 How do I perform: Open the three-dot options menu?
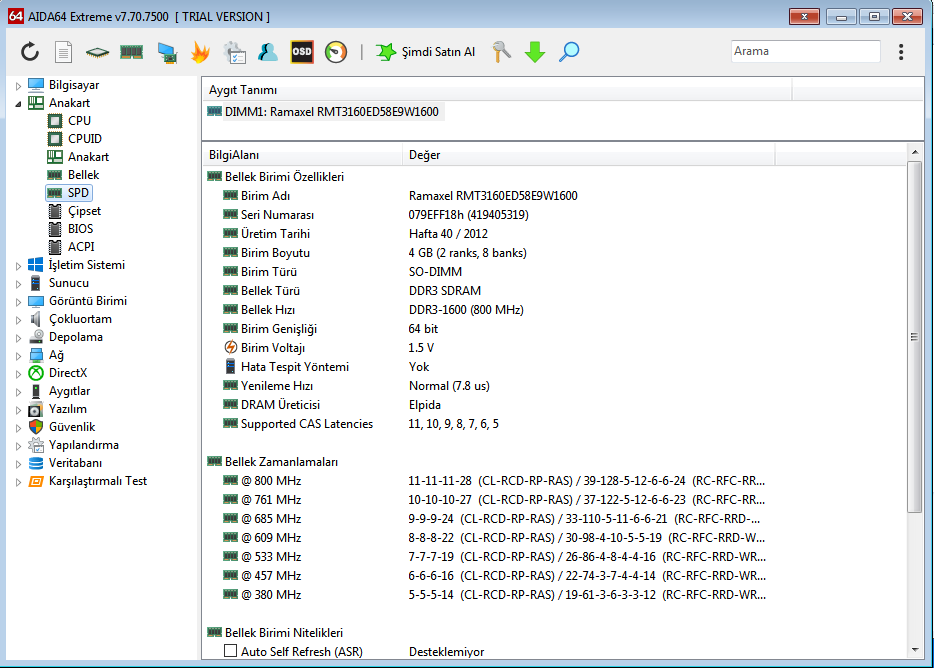tap(901, 52)
